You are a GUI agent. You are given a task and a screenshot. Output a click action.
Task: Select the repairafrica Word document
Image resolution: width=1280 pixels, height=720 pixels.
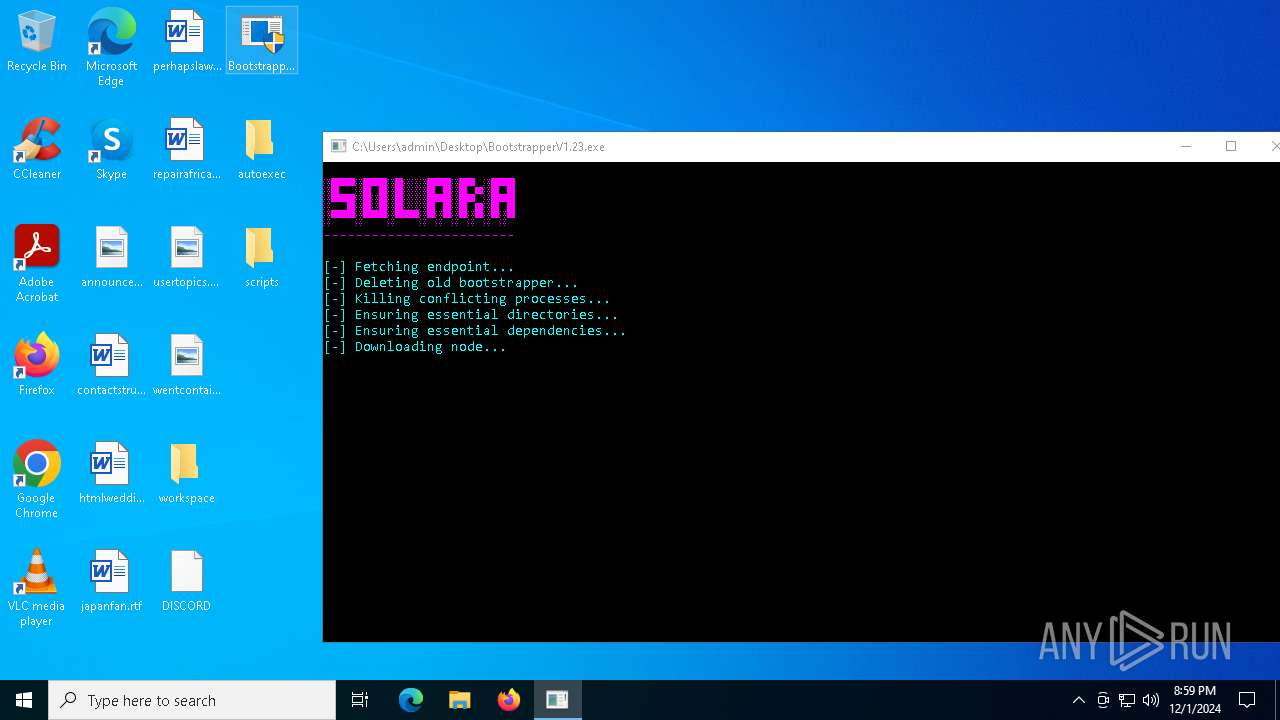(186, 150)
